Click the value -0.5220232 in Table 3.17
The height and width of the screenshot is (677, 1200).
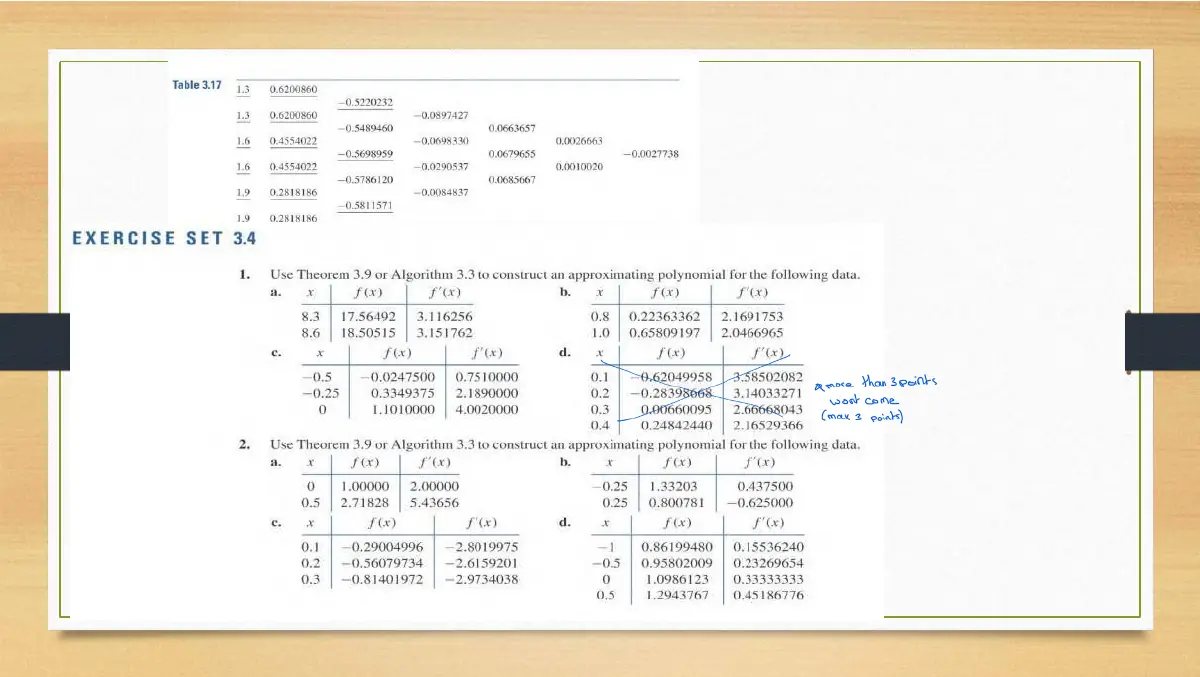(365, 102)
